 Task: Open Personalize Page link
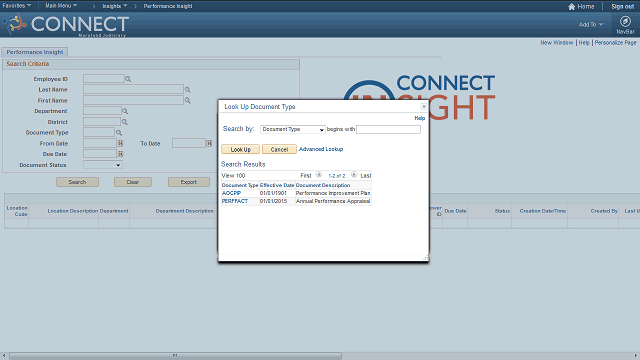coord(615,42)
